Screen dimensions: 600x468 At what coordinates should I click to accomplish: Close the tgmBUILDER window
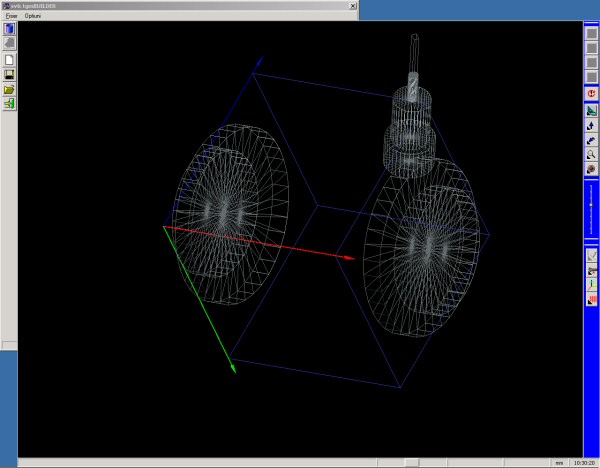(353, 6)
